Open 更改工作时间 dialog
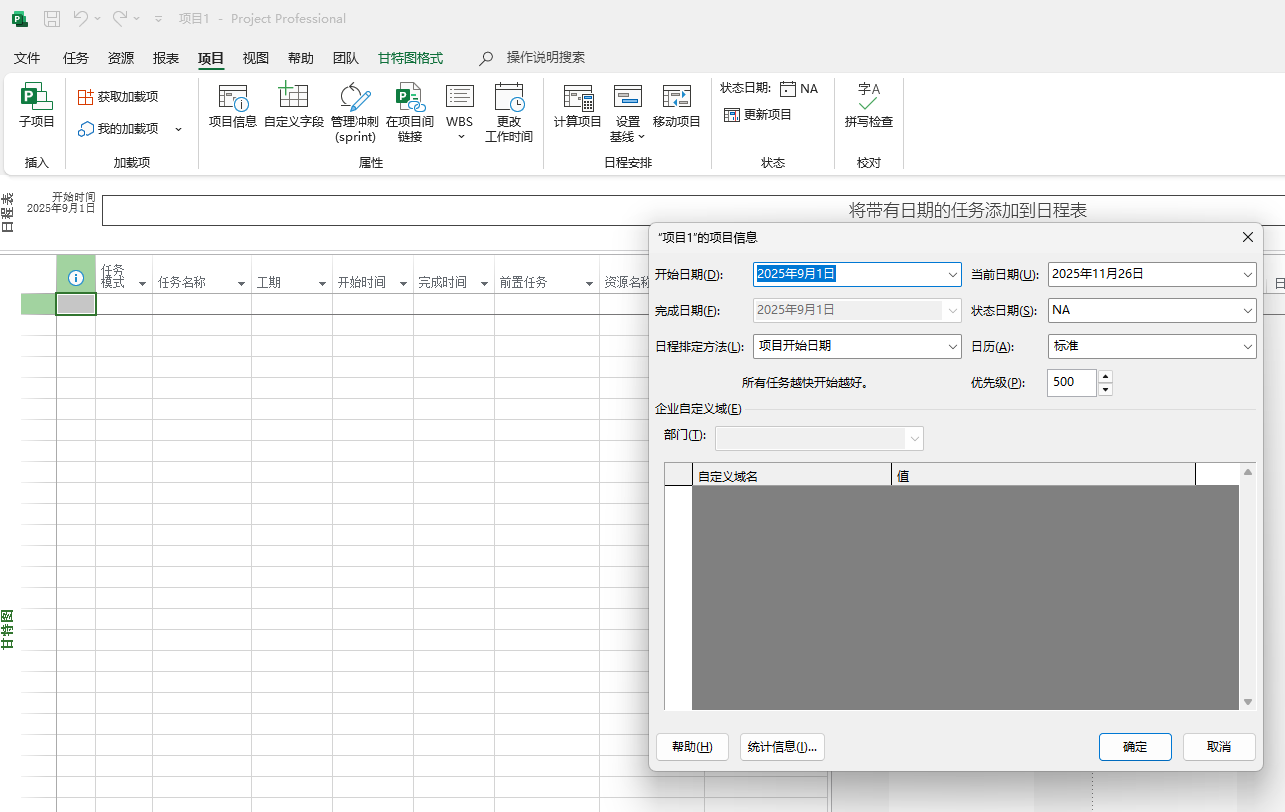This screenshot has width=1285, height=812. coord(509,113)
